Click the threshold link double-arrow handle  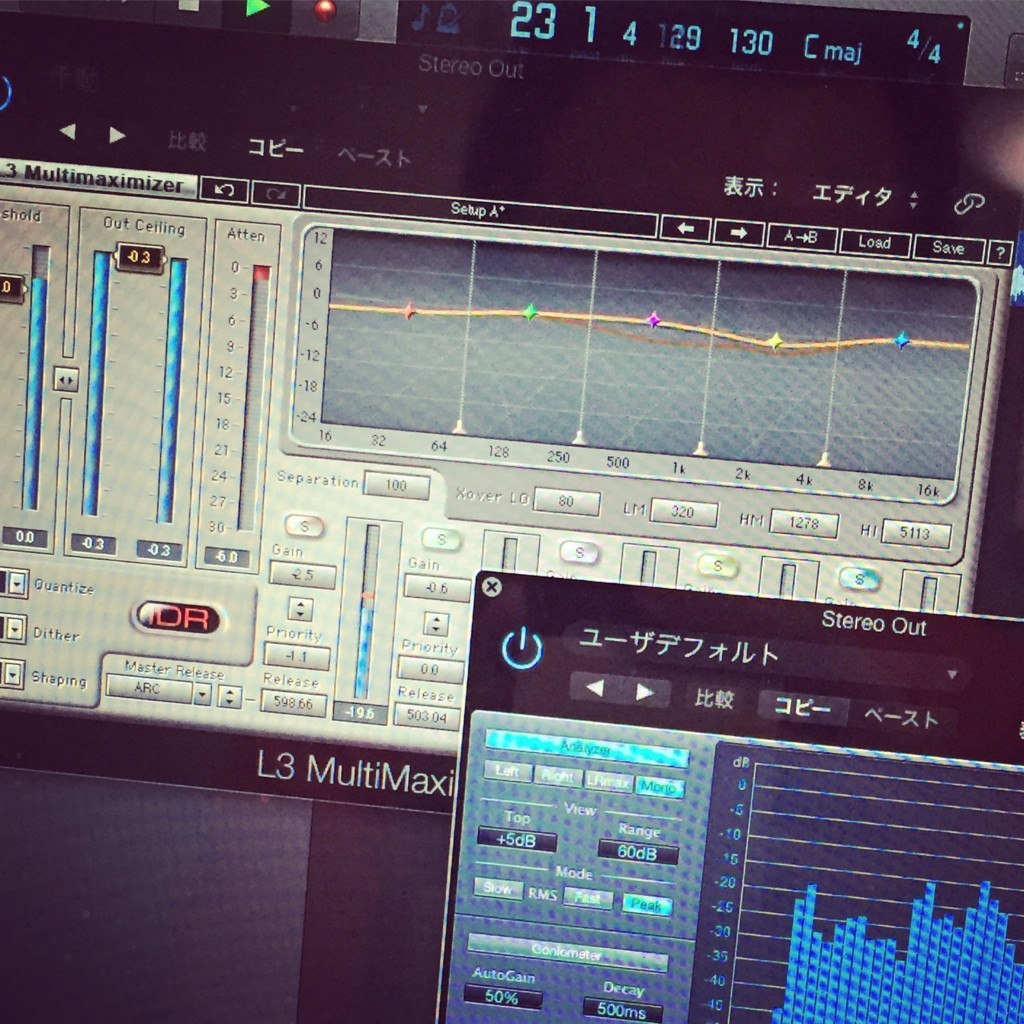pyautogui.click(x=66, y=379)
